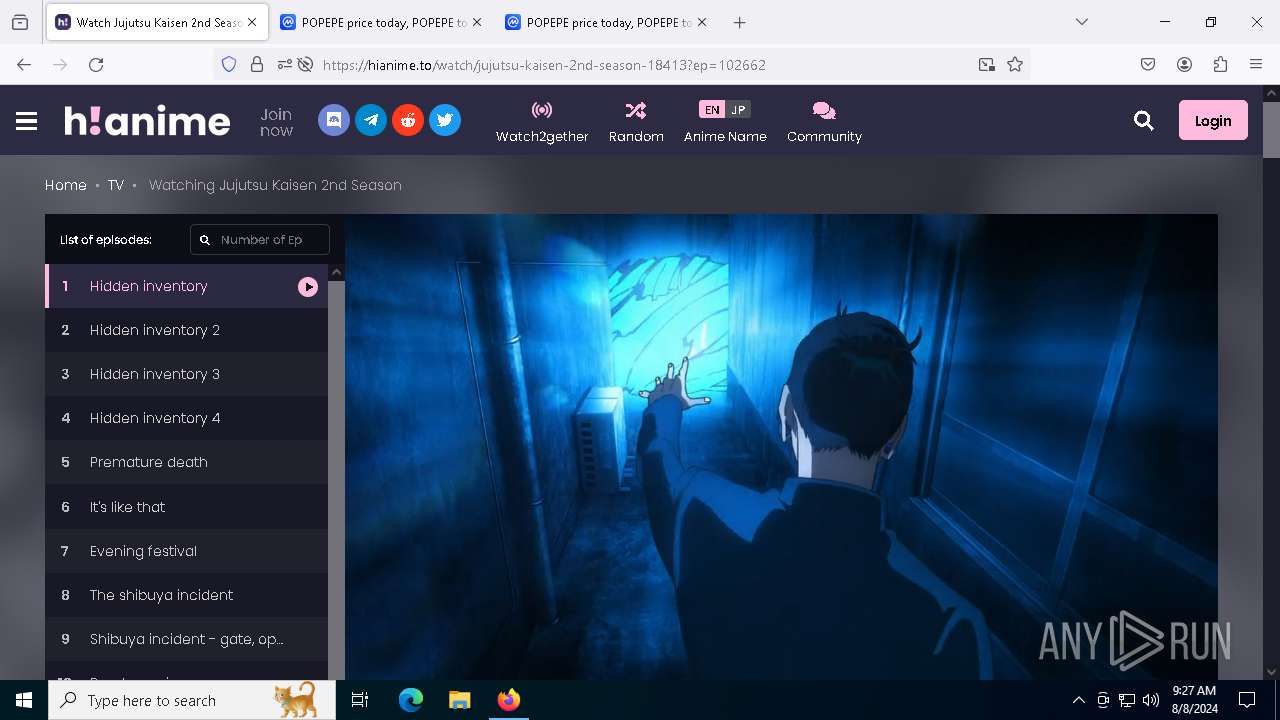Open the taskbar clock showing 9:27 AM
1280x720 pixels.
pos(1194,700)
